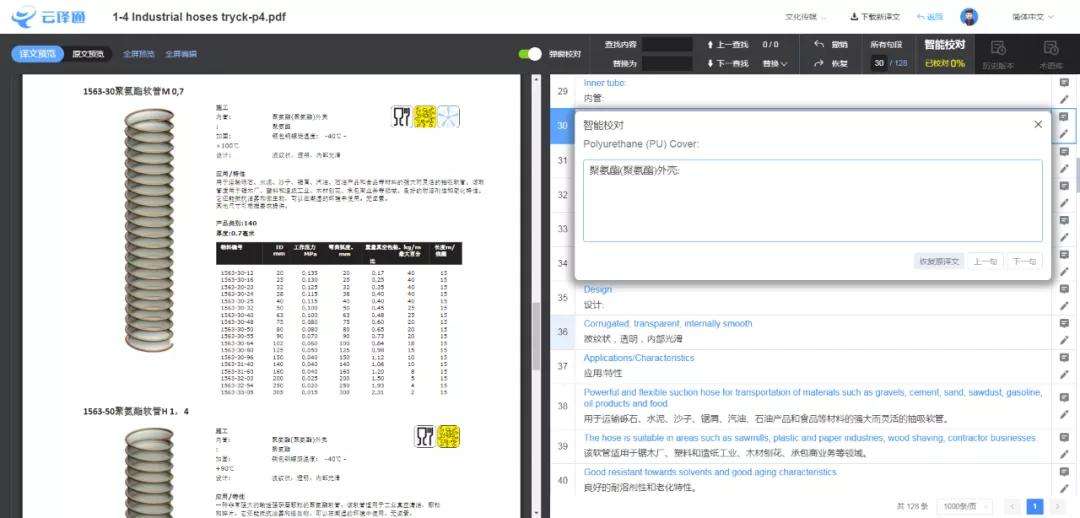Open the 1000条/页 page size dropdown

click(x=965, y=506)
